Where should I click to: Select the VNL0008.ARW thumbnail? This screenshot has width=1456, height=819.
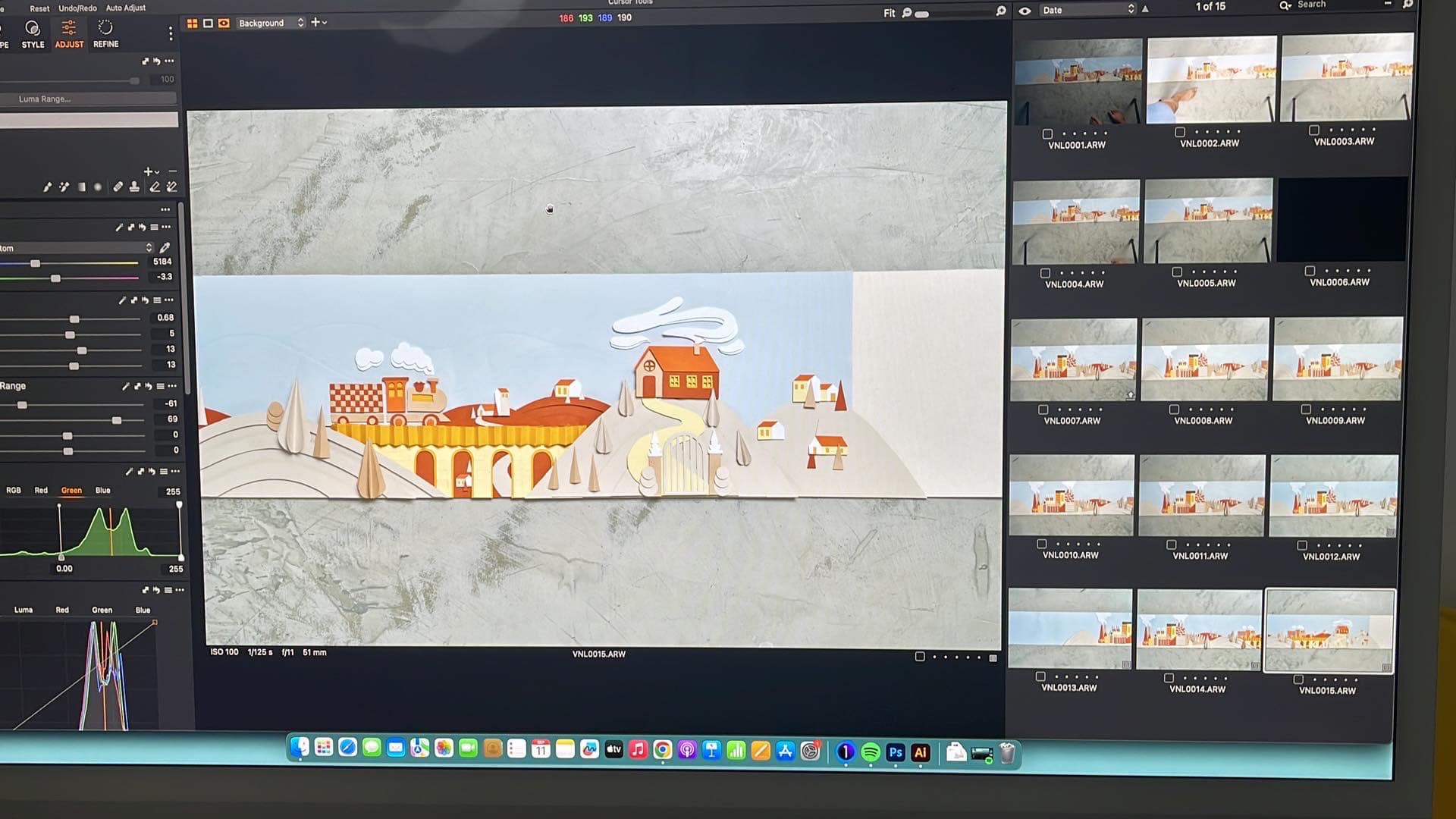[x=1204, y=359]
